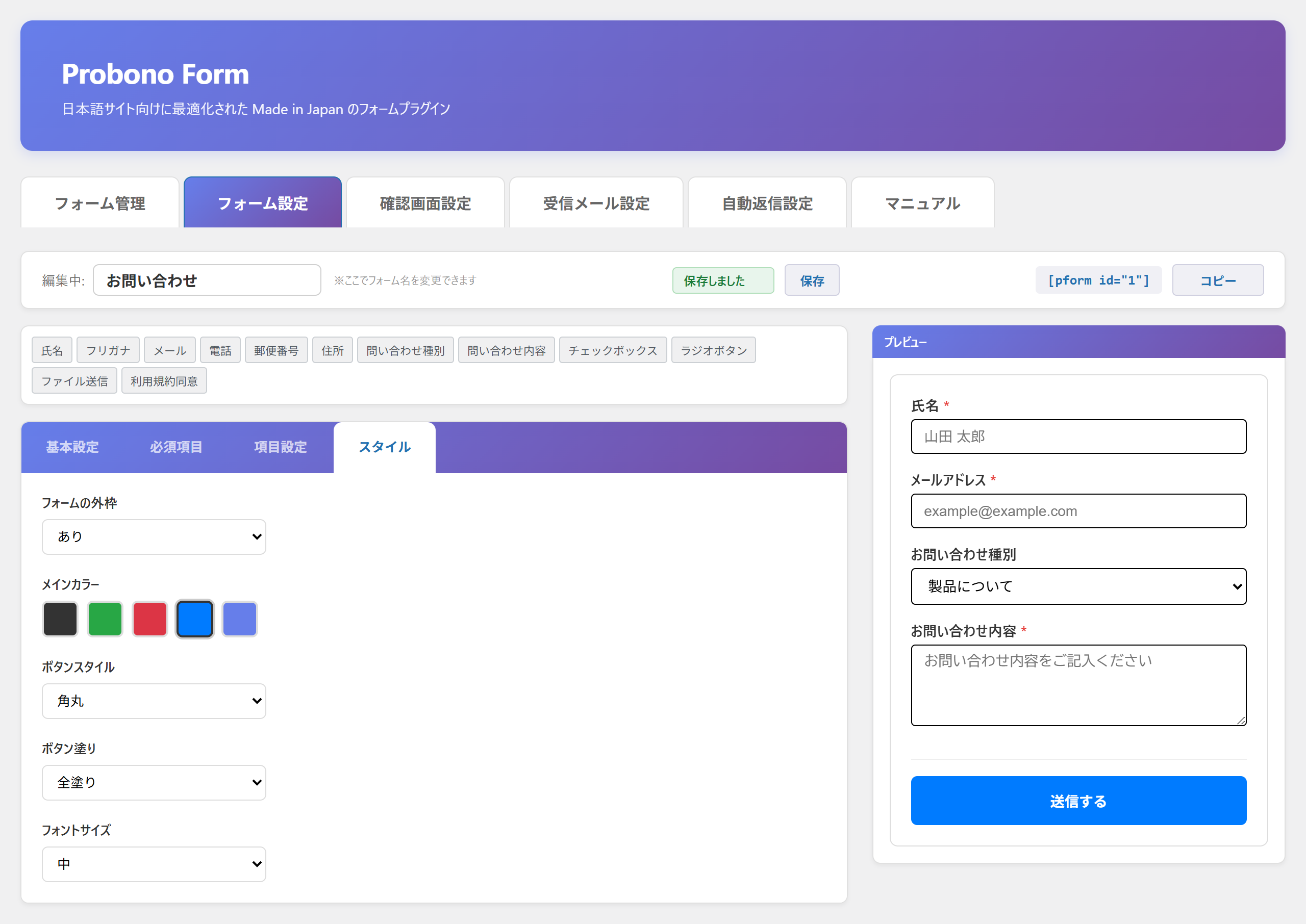
Task: Add the チェックボックス field
Action: [613, 350]
